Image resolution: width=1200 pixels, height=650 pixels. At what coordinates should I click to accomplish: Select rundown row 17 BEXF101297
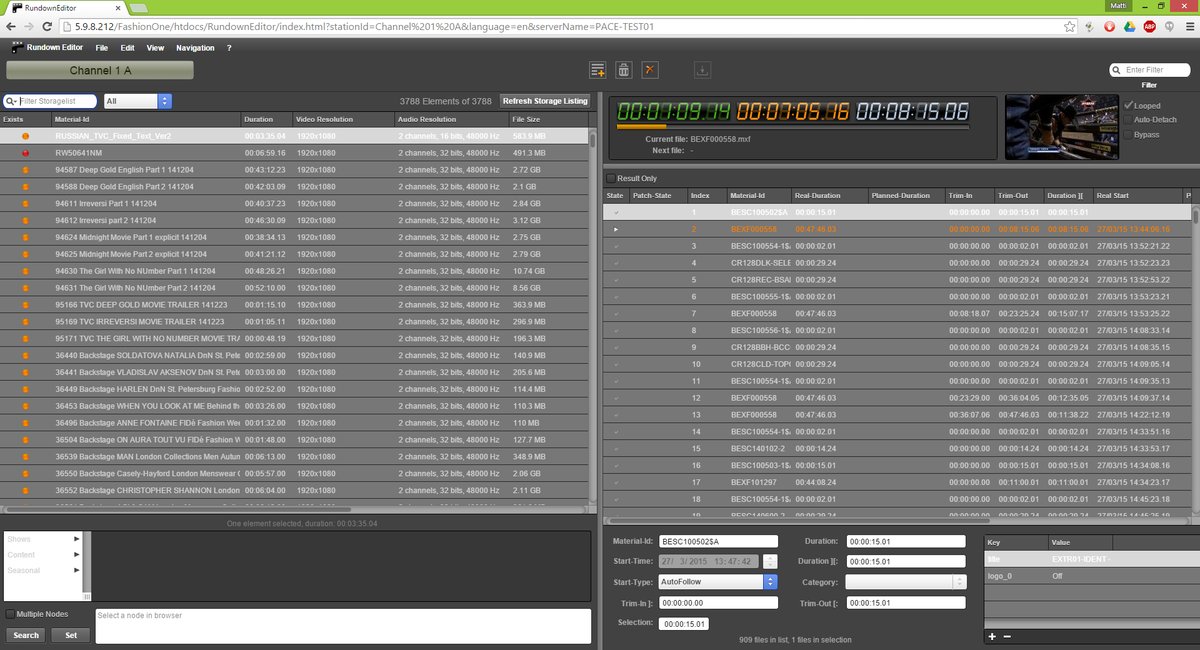point(897,482)
